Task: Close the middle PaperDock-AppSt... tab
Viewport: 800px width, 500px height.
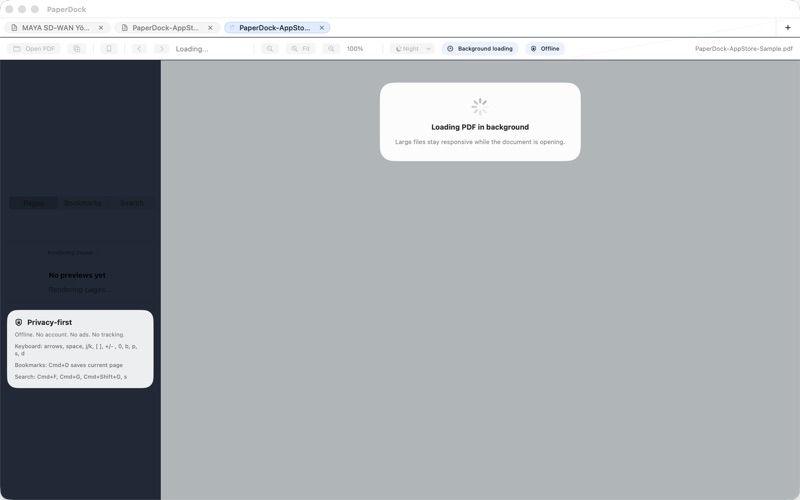Action: click(210, 28)
